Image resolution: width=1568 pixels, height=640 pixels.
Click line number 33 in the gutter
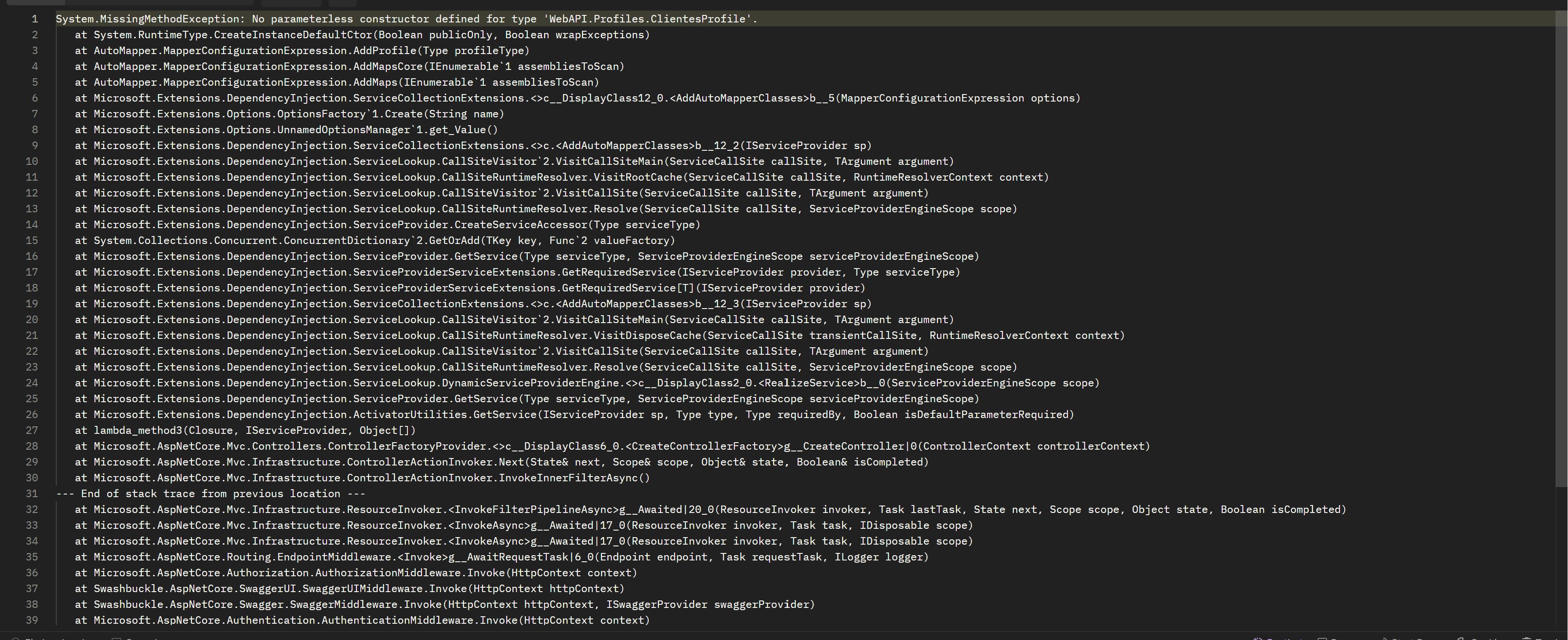pyautogui.click(x=32, y=526)
